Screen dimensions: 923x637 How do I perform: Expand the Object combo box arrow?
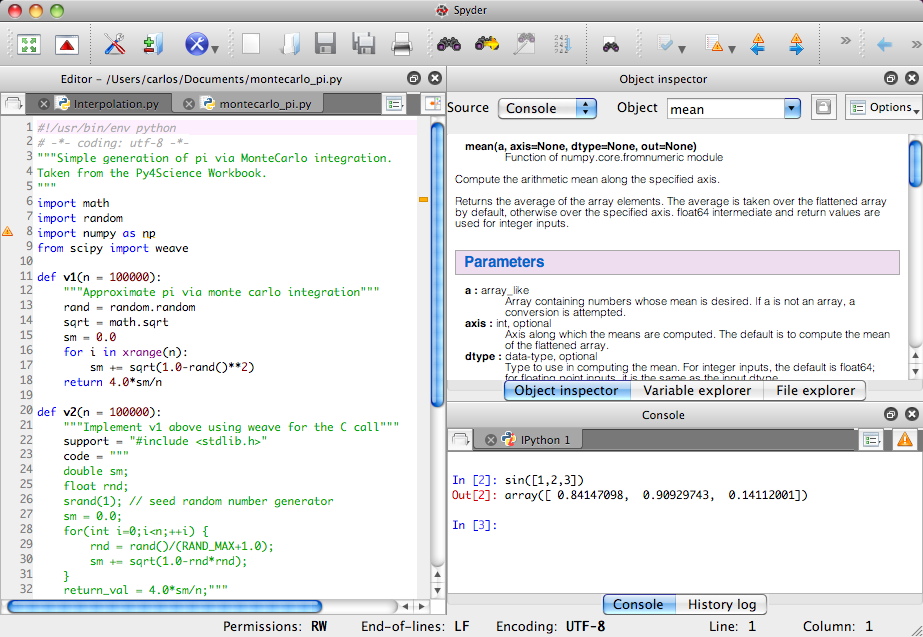(792, 108)
